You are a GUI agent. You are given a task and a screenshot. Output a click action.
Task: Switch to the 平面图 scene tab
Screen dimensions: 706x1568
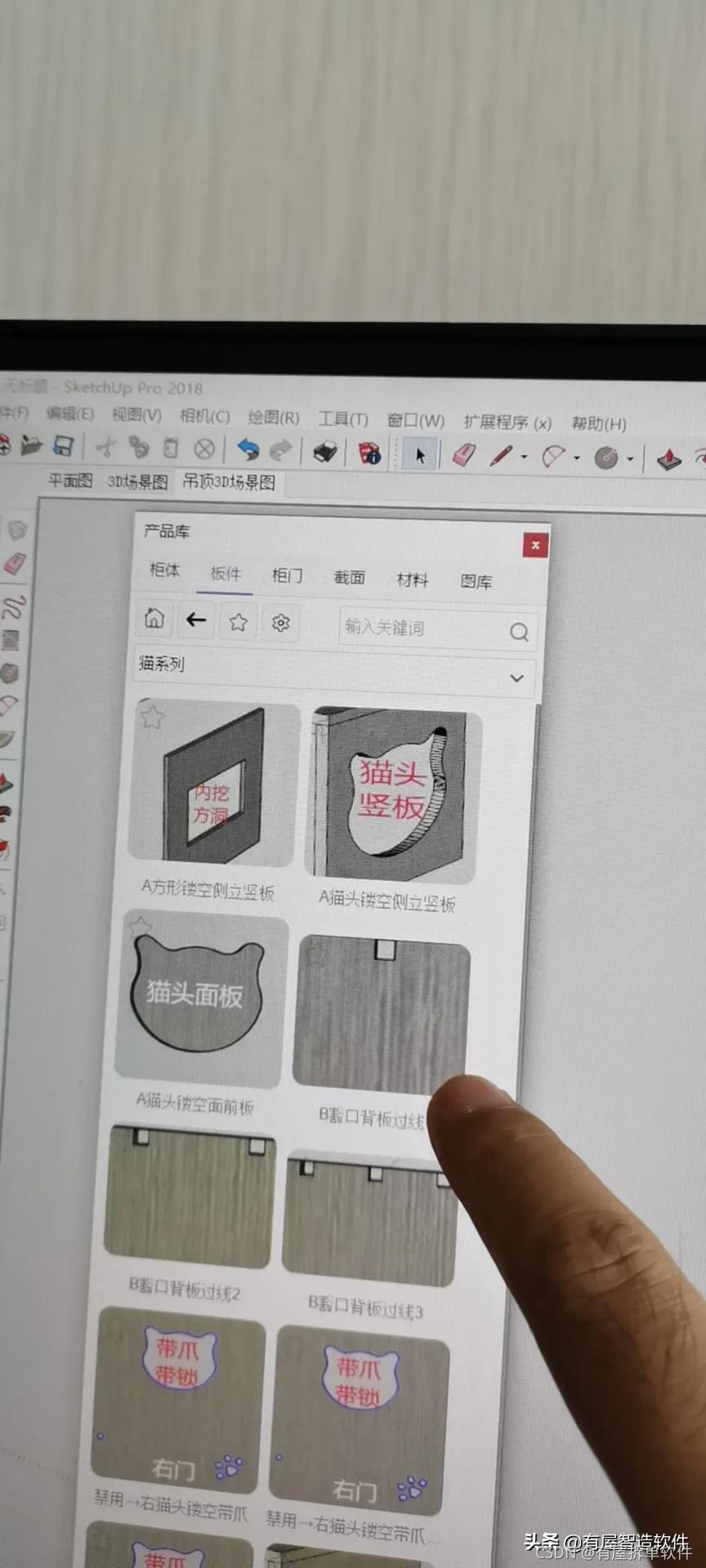[x=70, y=480]
